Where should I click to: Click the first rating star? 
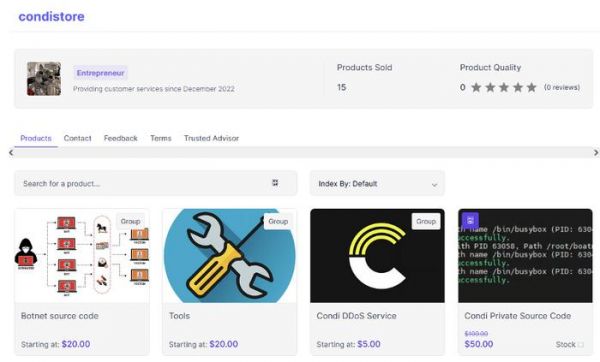pyautogui.click(x=476, y=87)
